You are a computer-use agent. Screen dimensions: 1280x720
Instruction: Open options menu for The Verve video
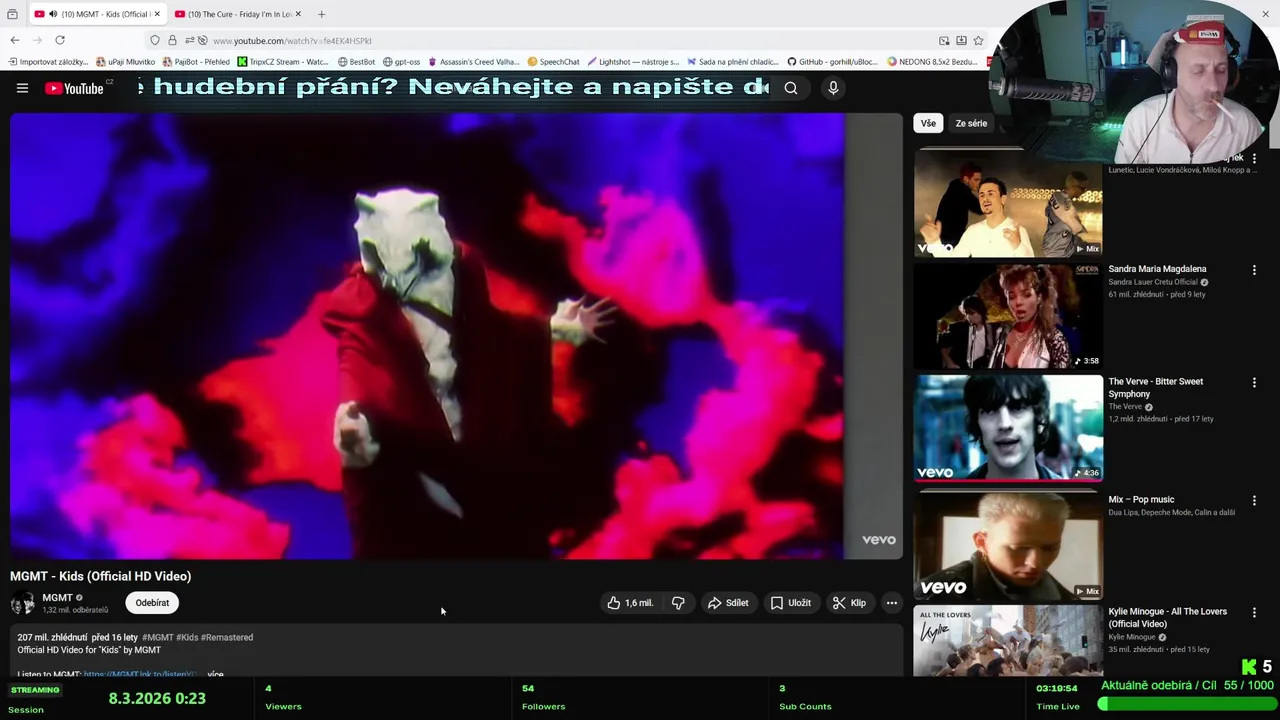pyautogui.click(x=1254, y=383)
